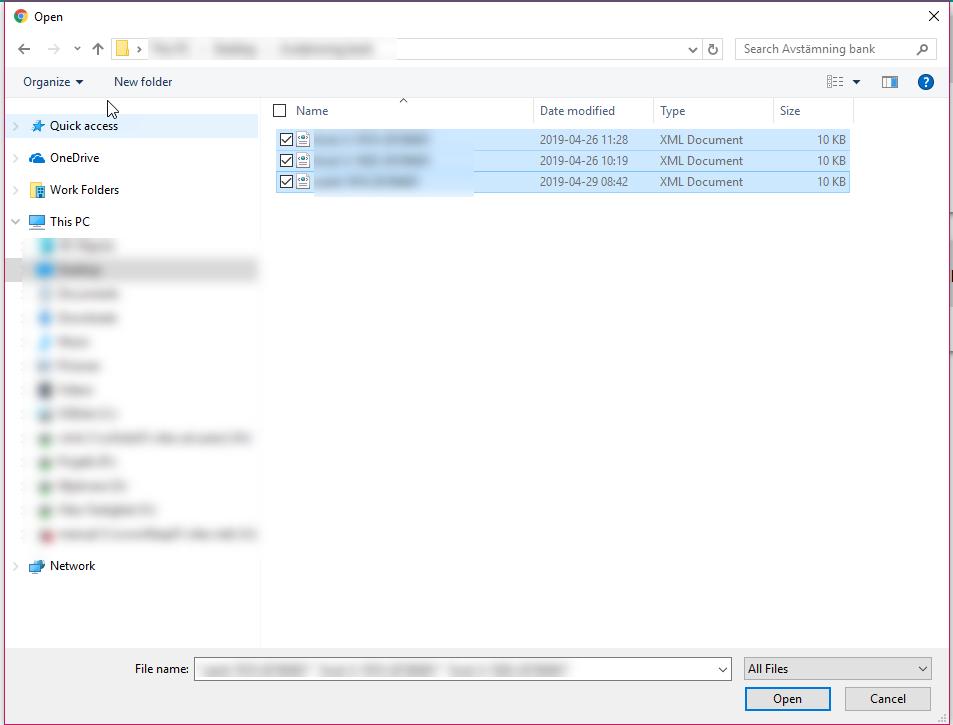The image size is (953, 725).
Task: Click date 2019-04-26 10:19
Action: (x=583, y=161)
